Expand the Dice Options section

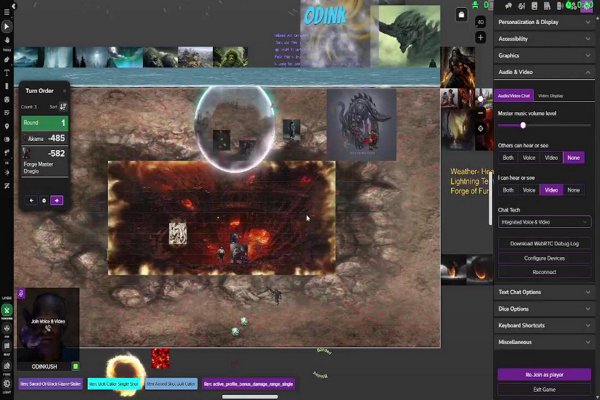[544, 308]
